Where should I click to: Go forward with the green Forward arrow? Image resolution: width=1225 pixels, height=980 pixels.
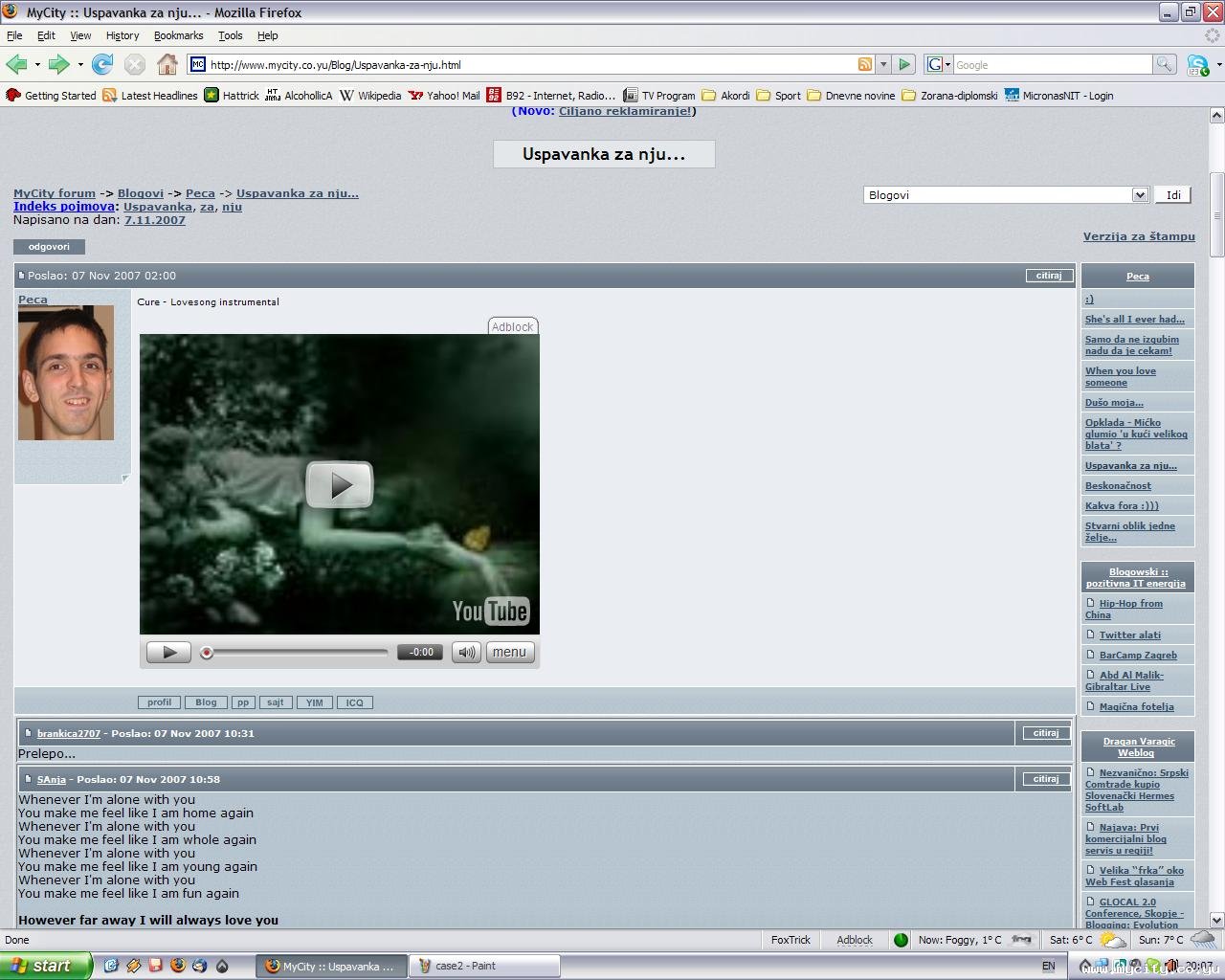(58, 64)
